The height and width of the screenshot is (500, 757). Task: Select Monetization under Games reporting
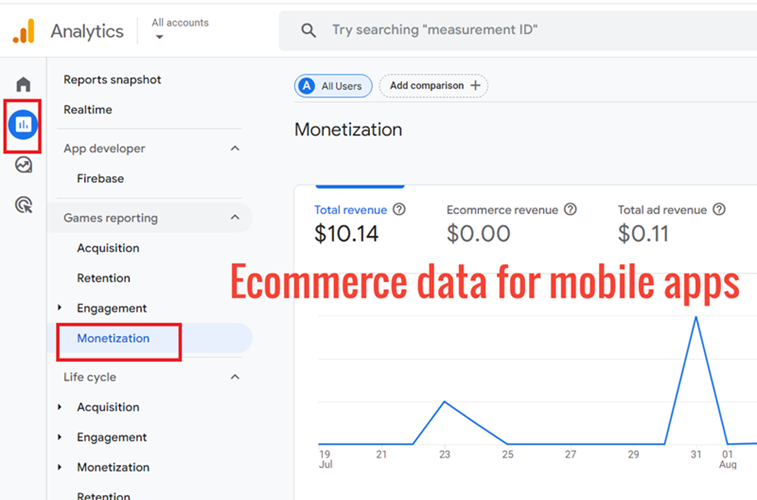pos(113,338)
